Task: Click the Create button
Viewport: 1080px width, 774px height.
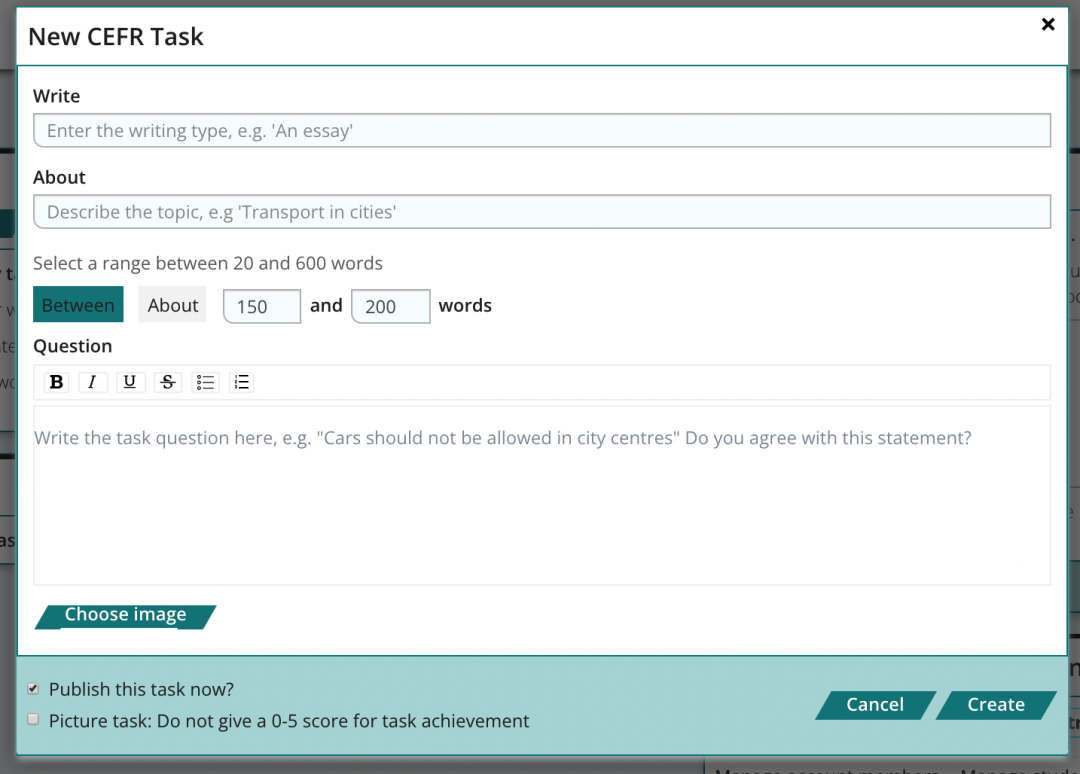Action: coord(995,705)
